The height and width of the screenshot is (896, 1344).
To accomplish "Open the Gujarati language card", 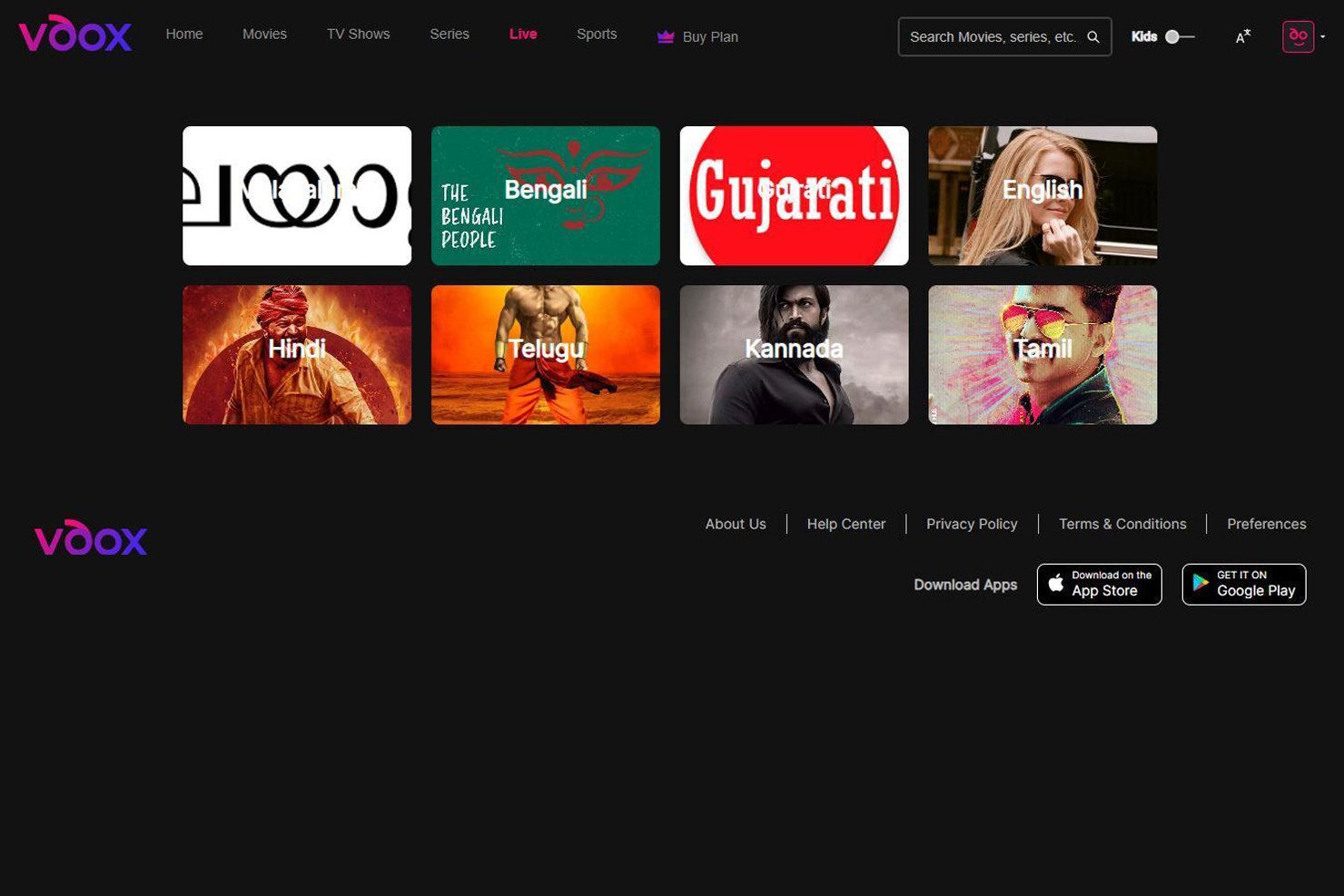I will (795, 196).
